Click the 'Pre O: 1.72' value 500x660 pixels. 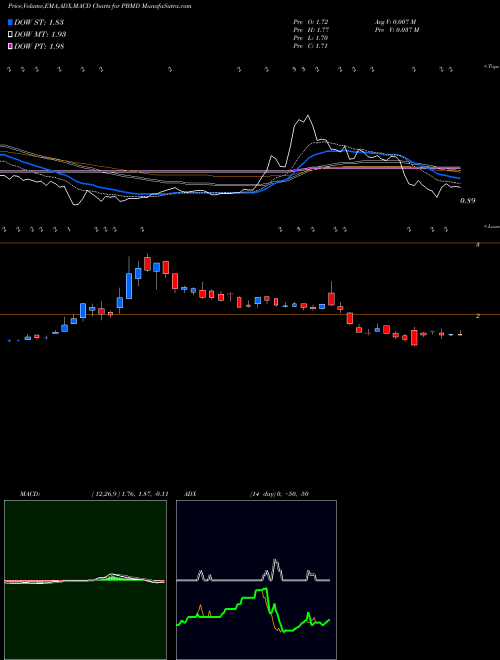[311, 21]
